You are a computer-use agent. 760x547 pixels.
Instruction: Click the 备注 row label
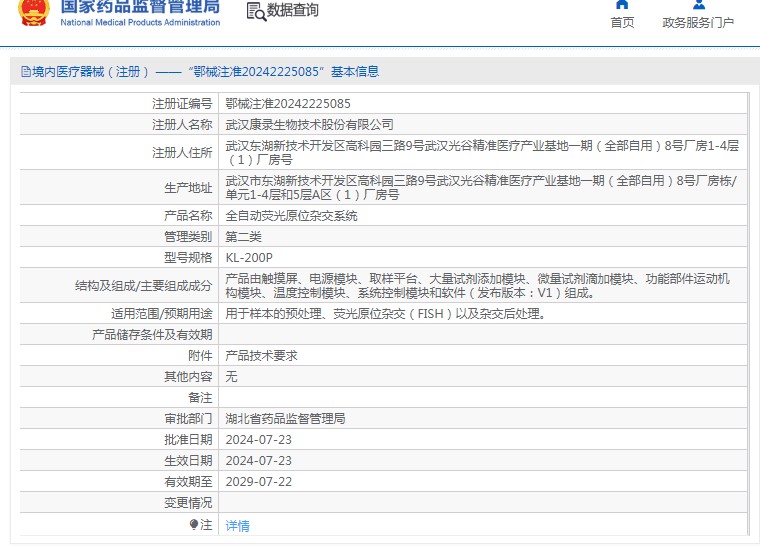tap(200, 398)
